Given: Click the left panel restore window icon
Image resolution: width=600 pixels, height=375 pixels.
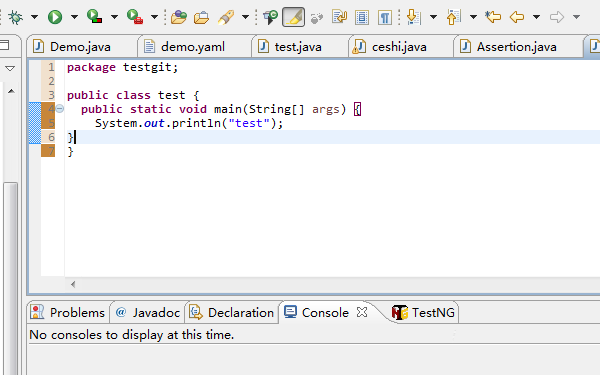Looking at the screenshot, I should tap(5, 45).
